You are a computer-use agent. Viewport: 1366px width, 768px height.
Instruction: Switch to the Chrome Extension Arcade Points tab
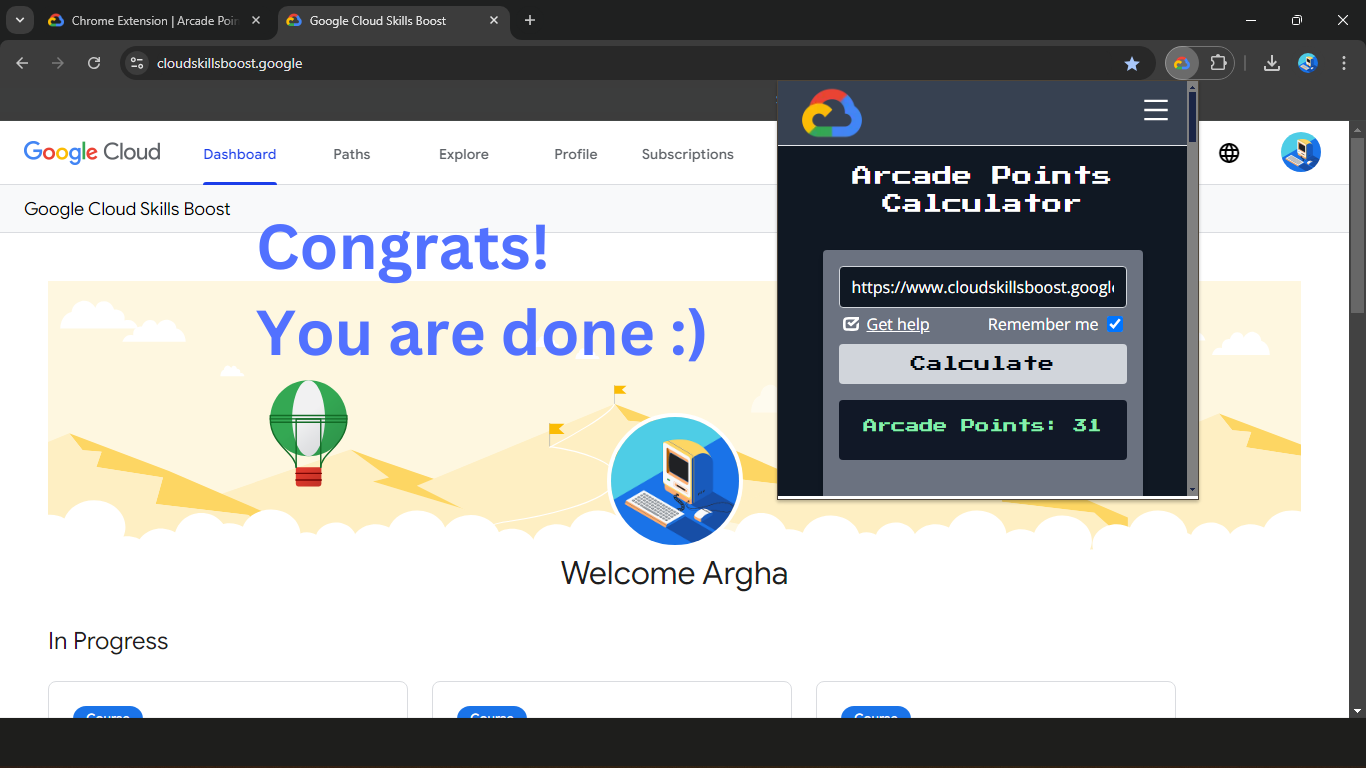point(155,20)
